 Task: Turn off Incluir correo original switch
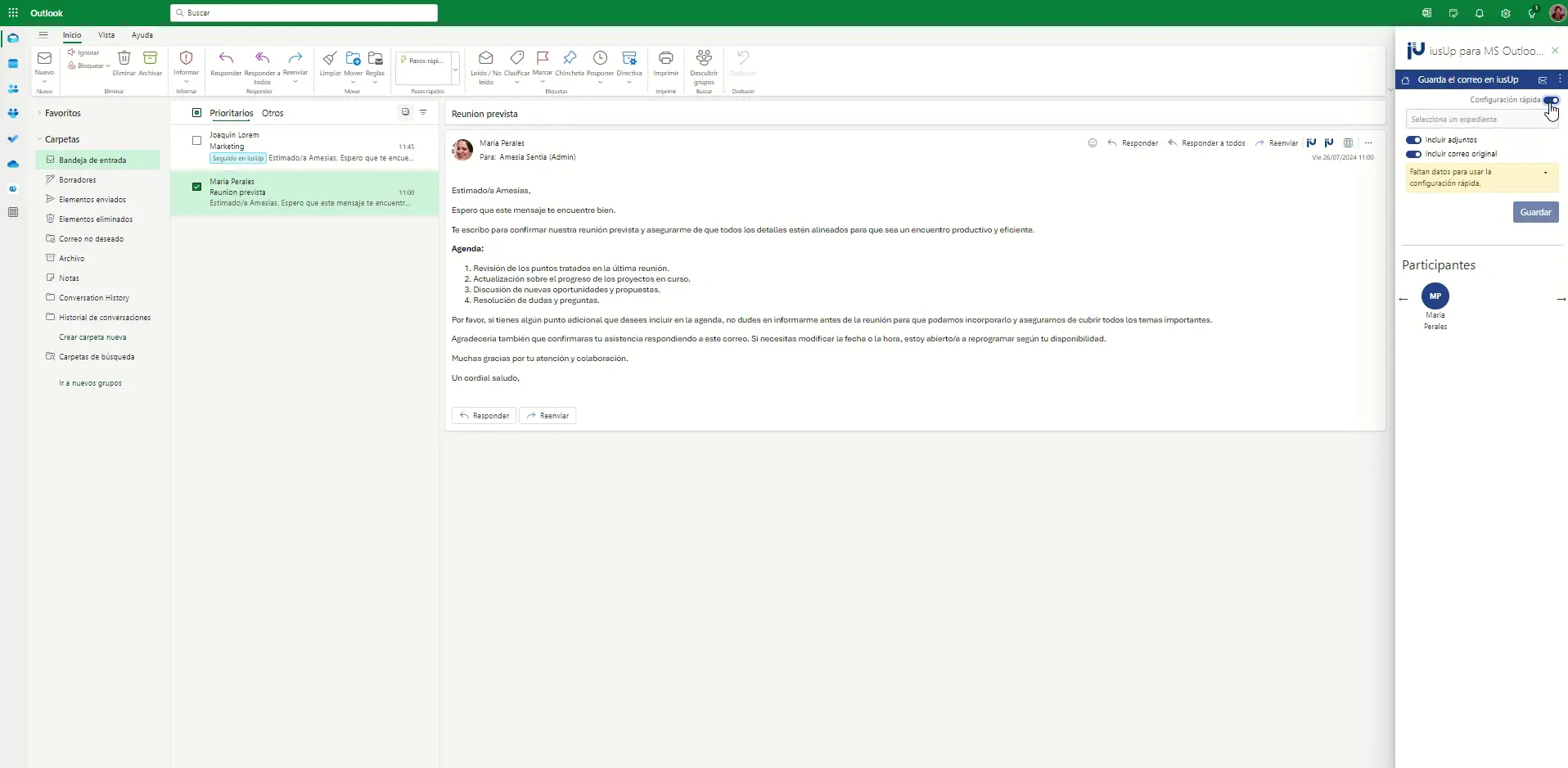[x=1413, y=154]
